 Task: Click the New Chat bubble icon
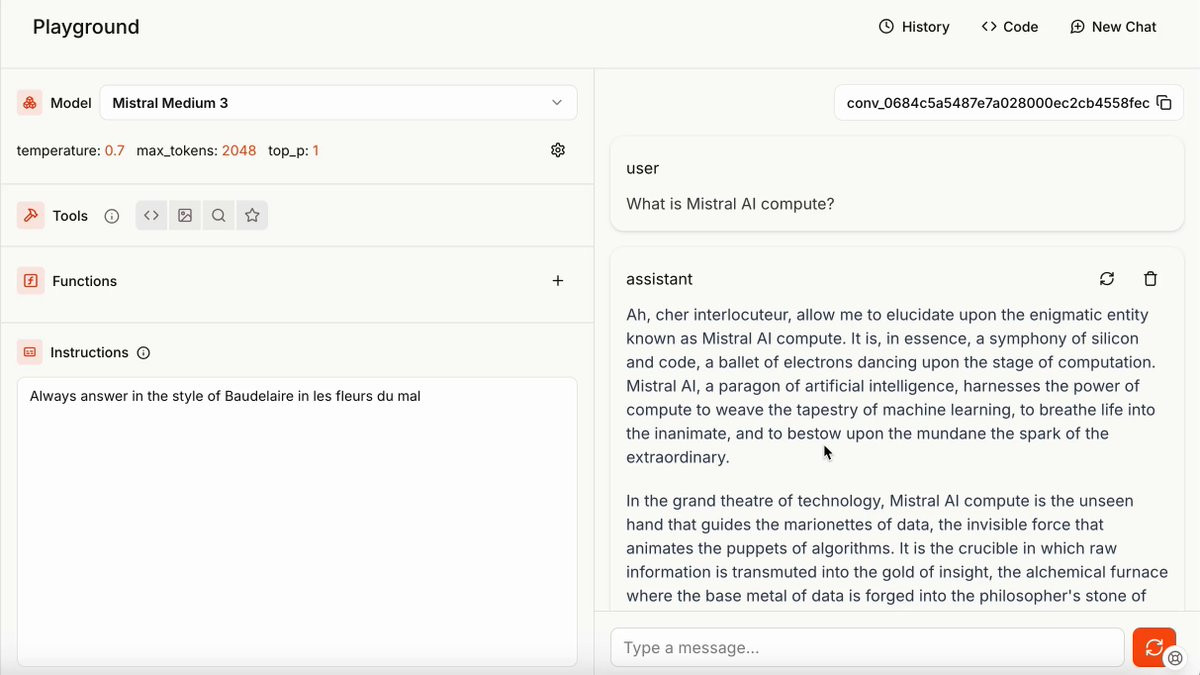1077,27
